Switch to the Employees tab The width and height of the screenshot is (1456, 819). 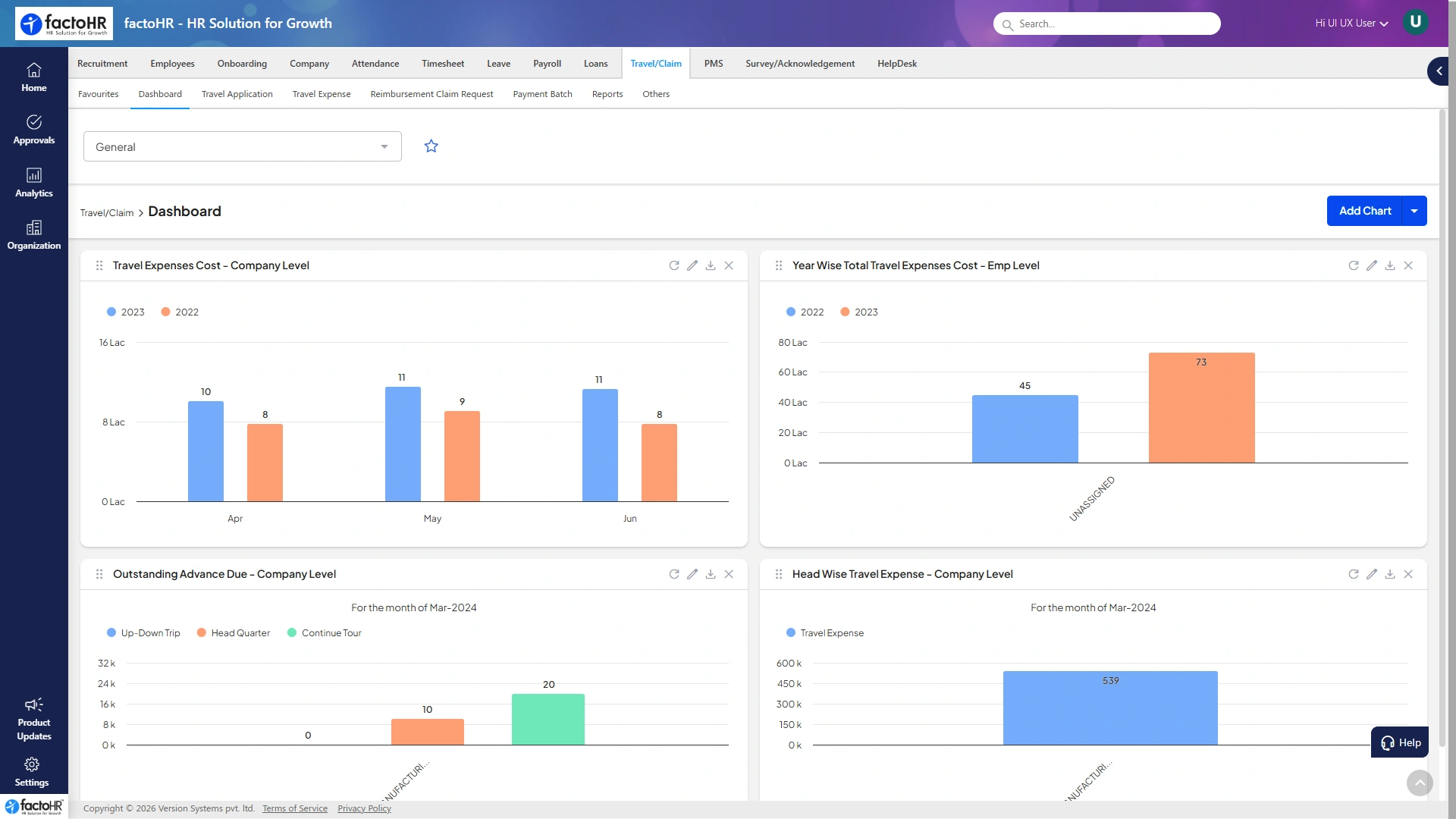[172, 64]
